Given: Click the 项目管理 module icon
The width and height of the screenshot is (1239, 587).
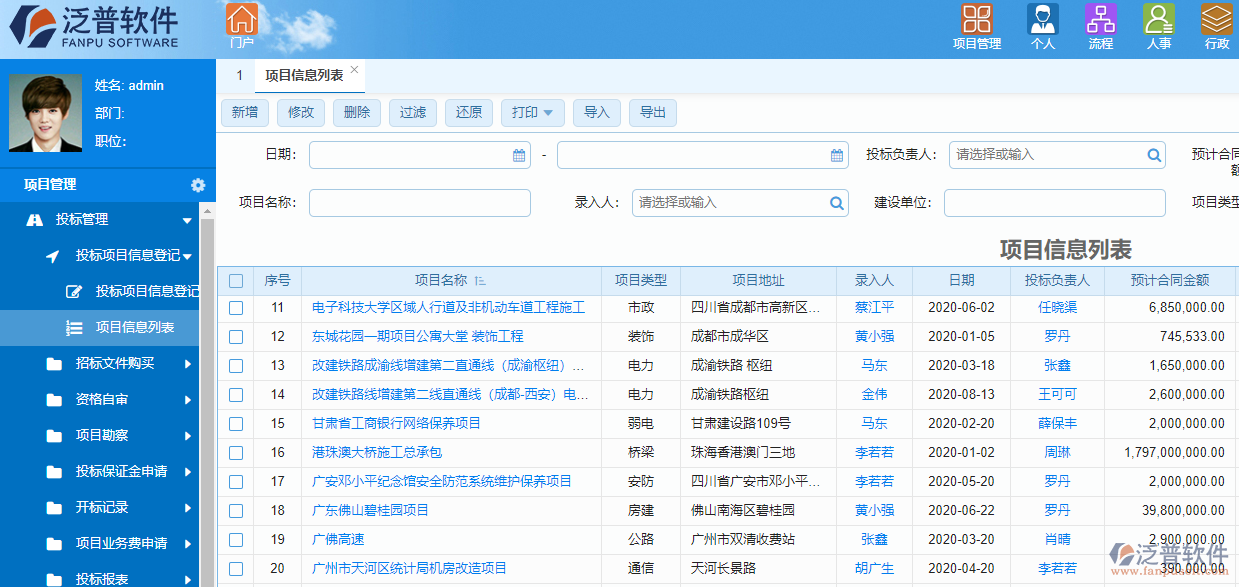Looking at the screenshot, I should pos(977,20).
